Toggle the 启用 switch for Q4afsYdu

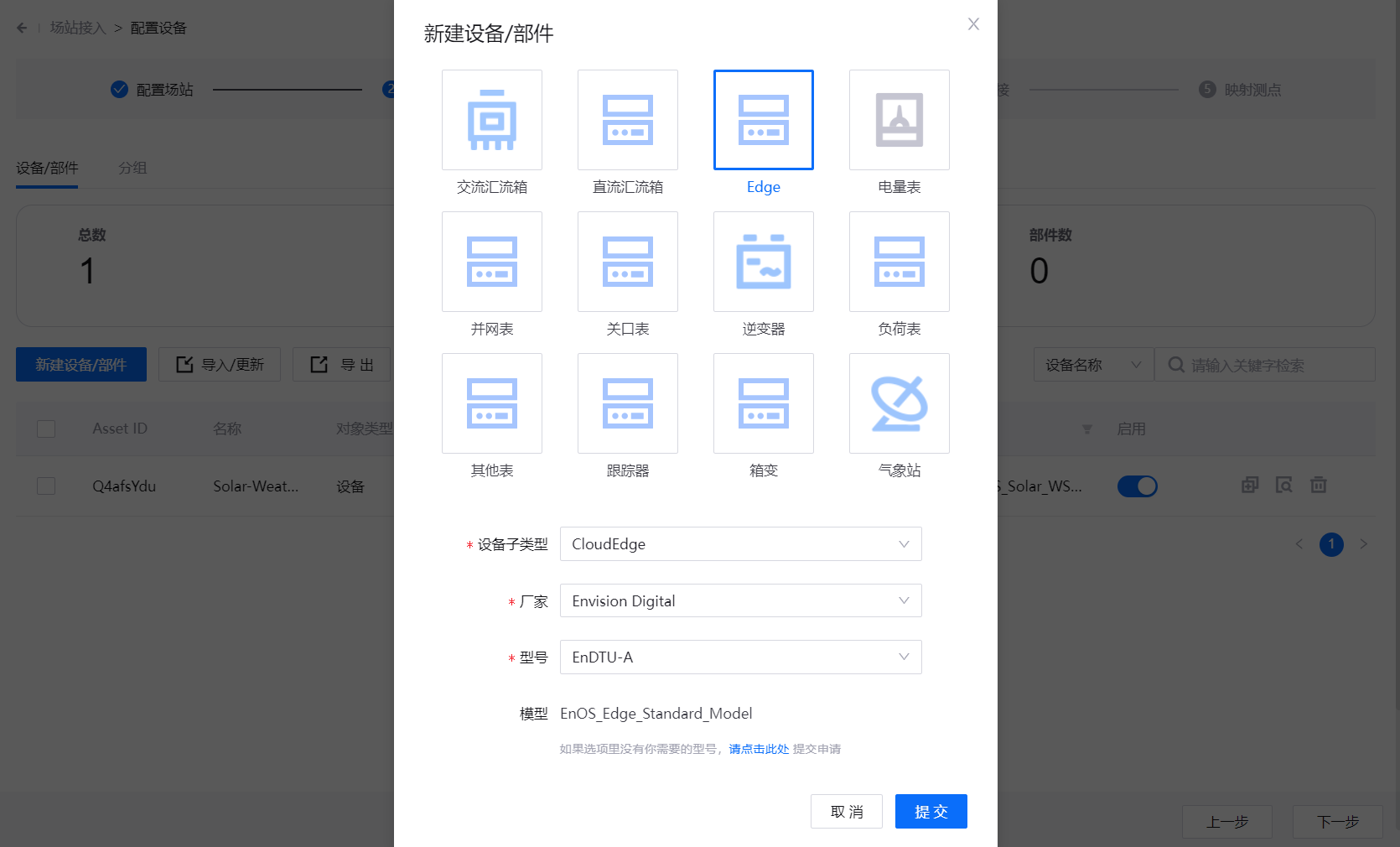pyautogui.click(x=1138, y=486)
